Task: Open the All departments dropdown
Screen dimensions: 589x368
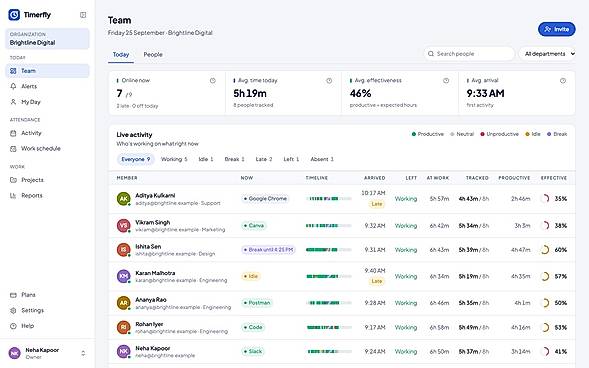Action: coord(548,54)
